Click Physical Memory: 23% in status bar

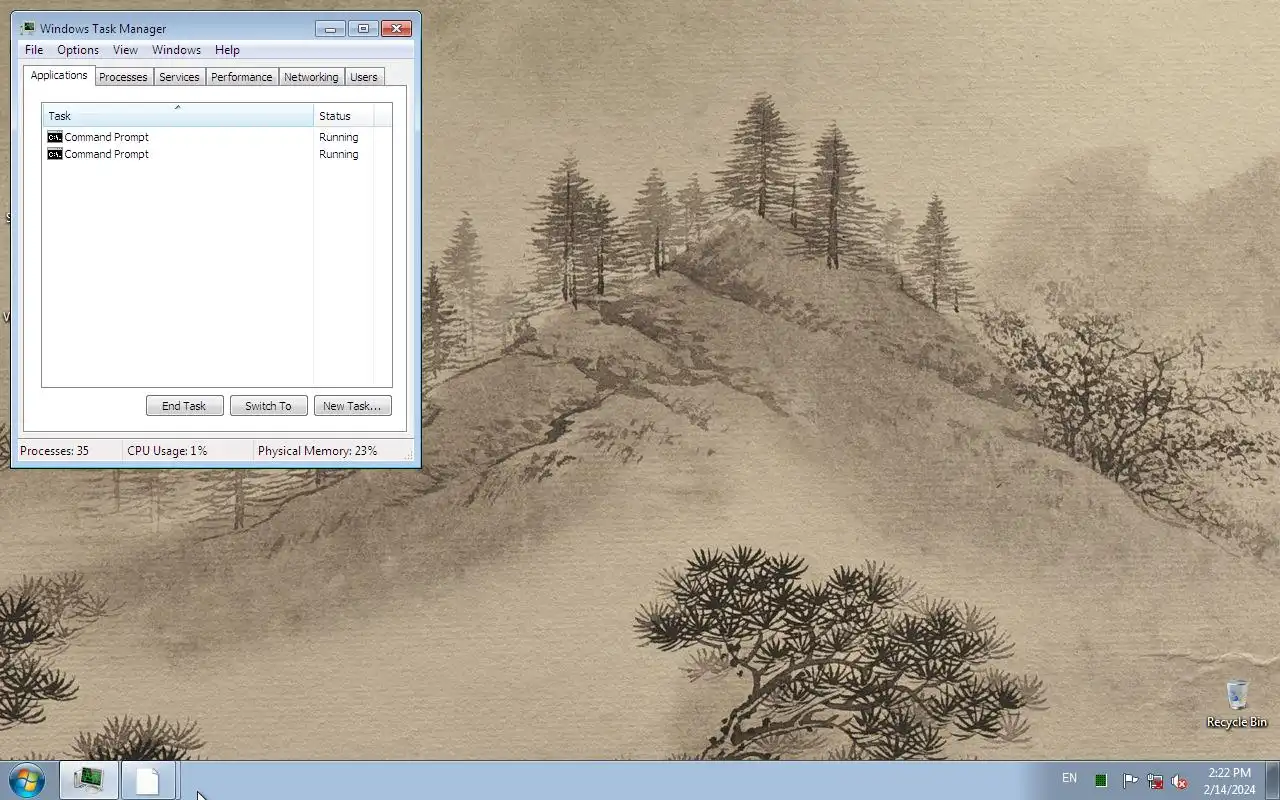(x=317, y=451)
